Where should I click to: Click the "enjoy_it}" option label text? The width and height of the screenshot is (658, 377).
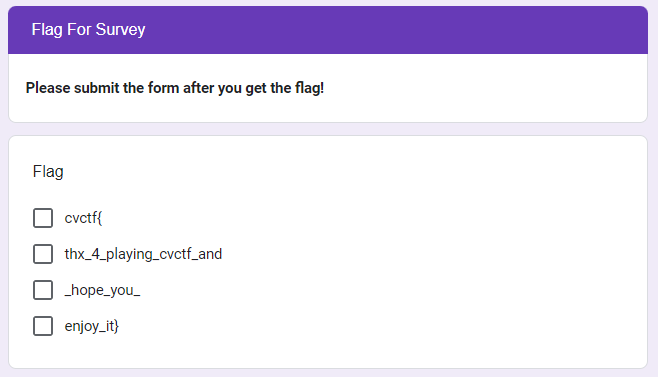pyautogui.click(x=91, y=326)
